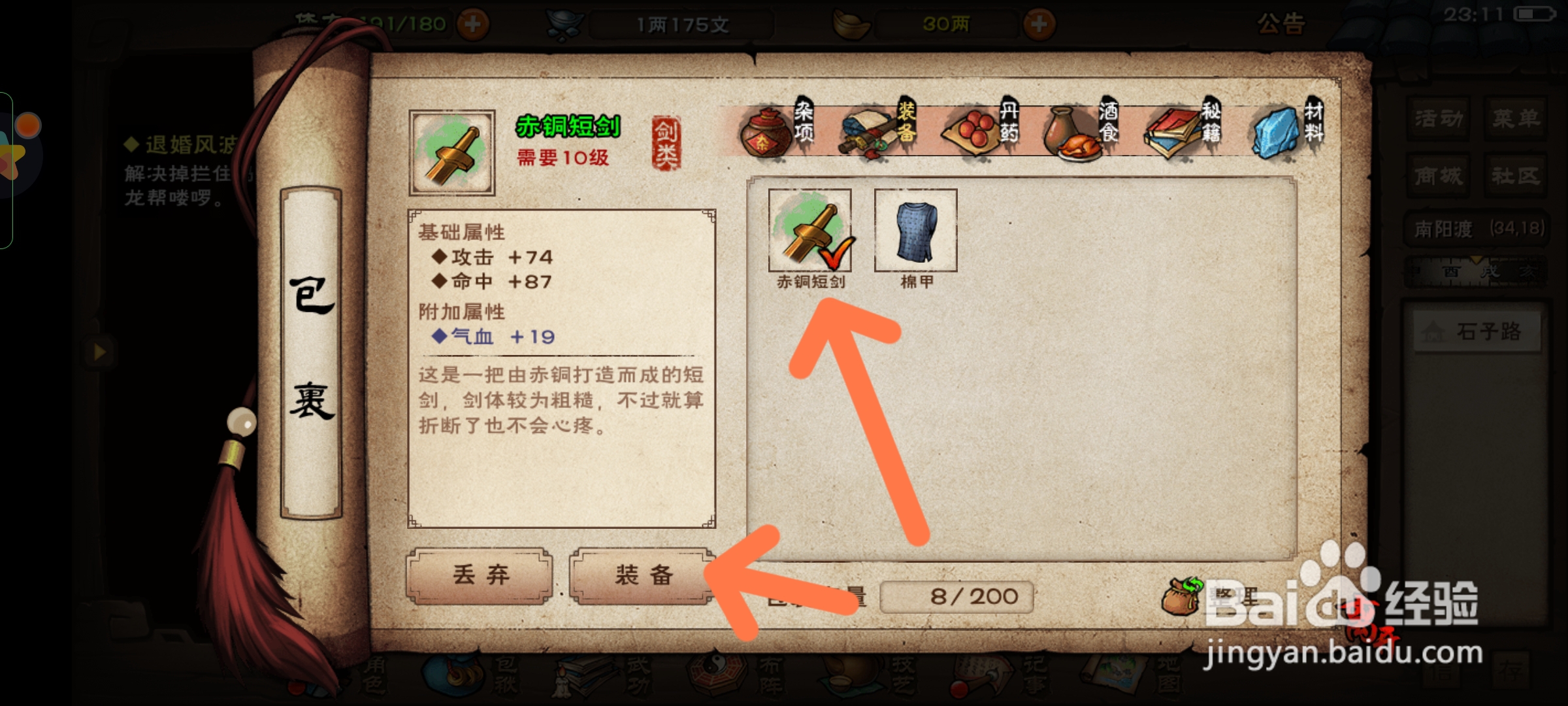Expand the quest panel arrow

coord(99,352)
